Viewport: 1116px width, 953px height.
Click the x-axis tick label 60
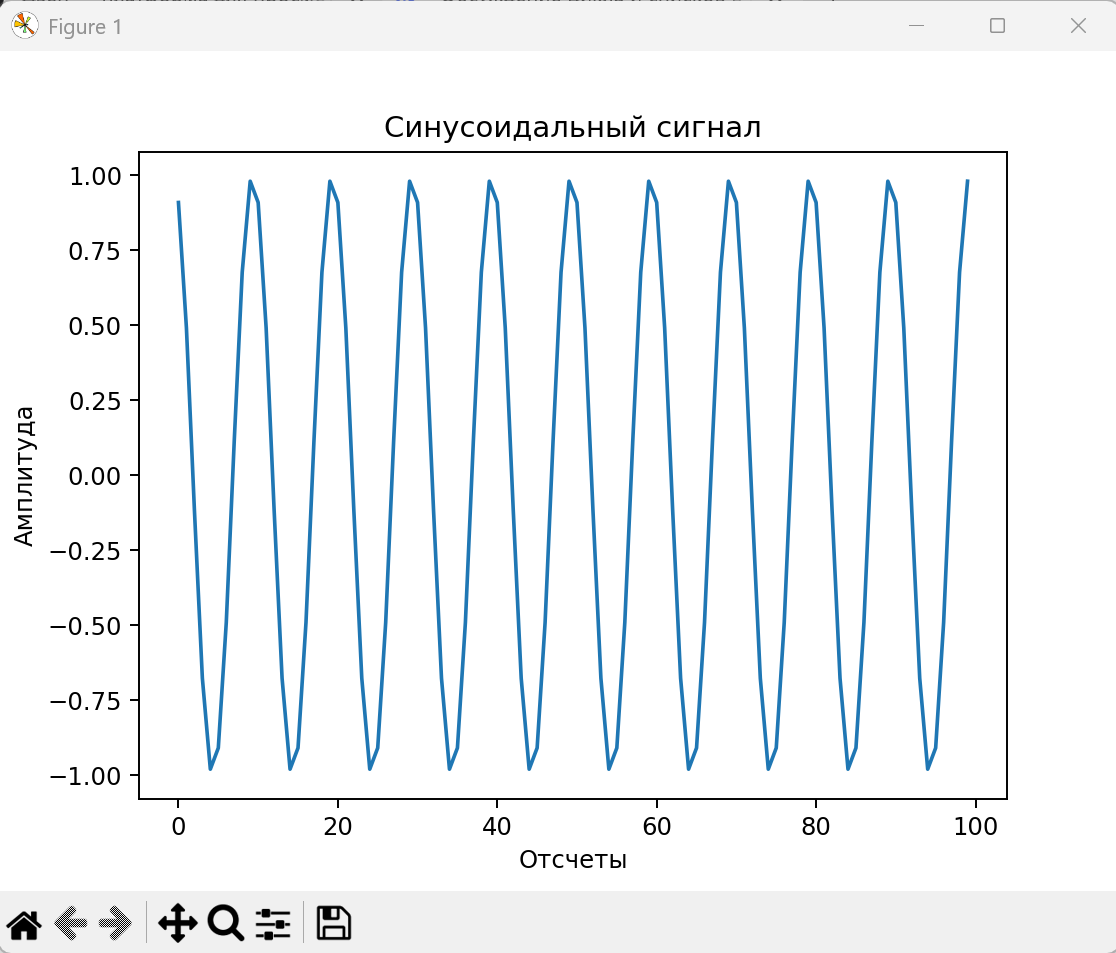(657, 827)
